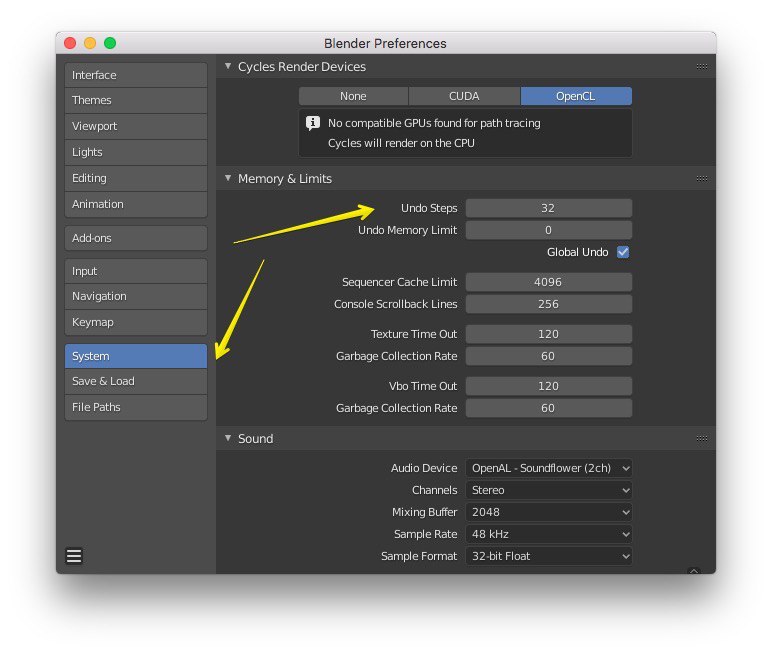
Task: Open the Interface preferences tab
Action: click(136, 75)
